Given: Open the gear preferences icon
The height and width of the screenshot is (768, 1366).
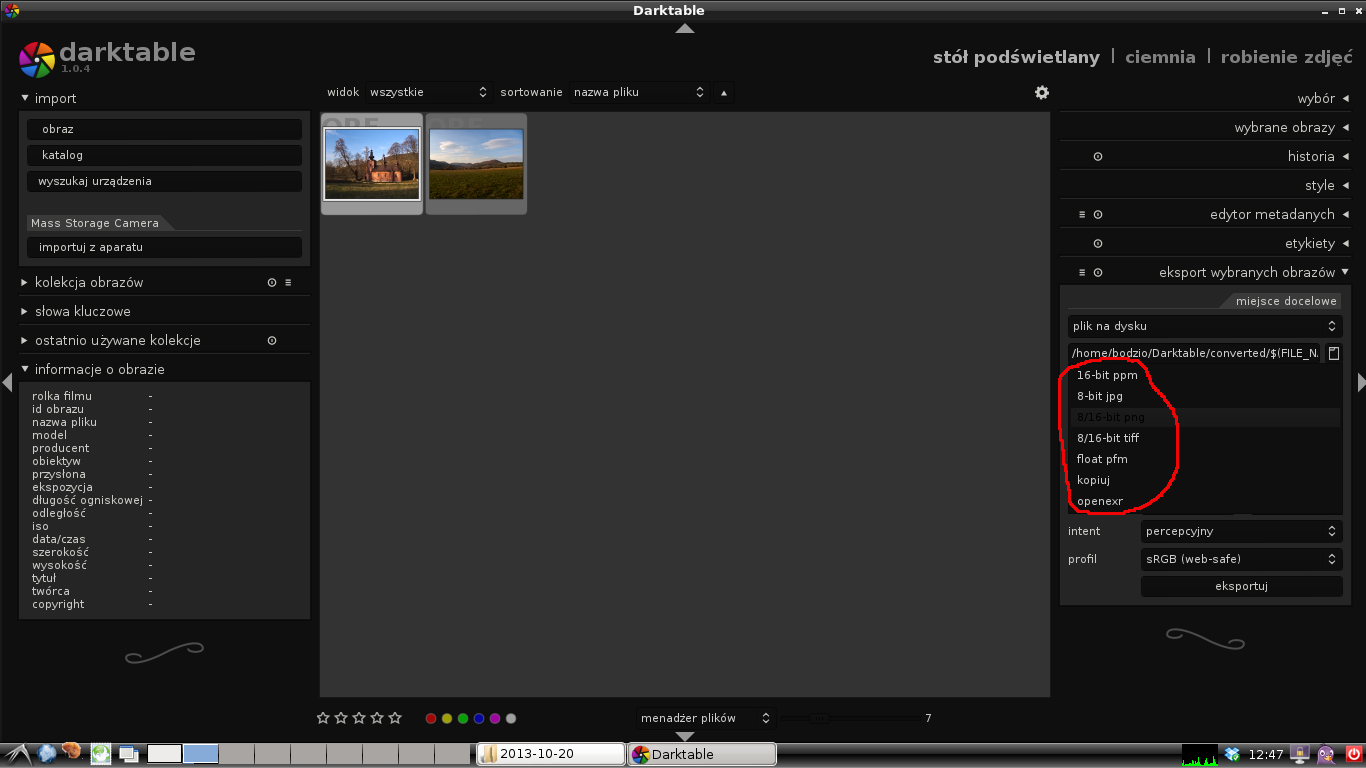Looking at the screenshot, I should [x=1042, y=92].
